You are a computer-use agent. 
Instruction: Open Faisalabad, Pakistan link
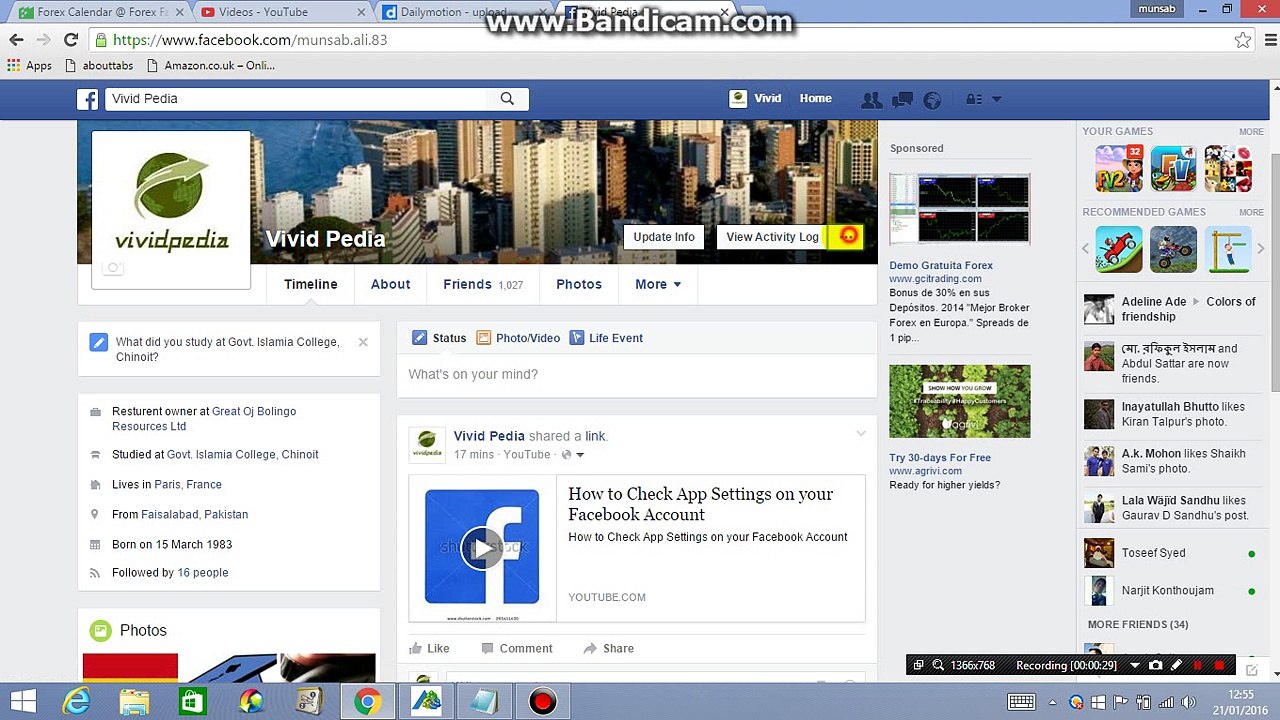pyautogui.click(x=195, y=514)
